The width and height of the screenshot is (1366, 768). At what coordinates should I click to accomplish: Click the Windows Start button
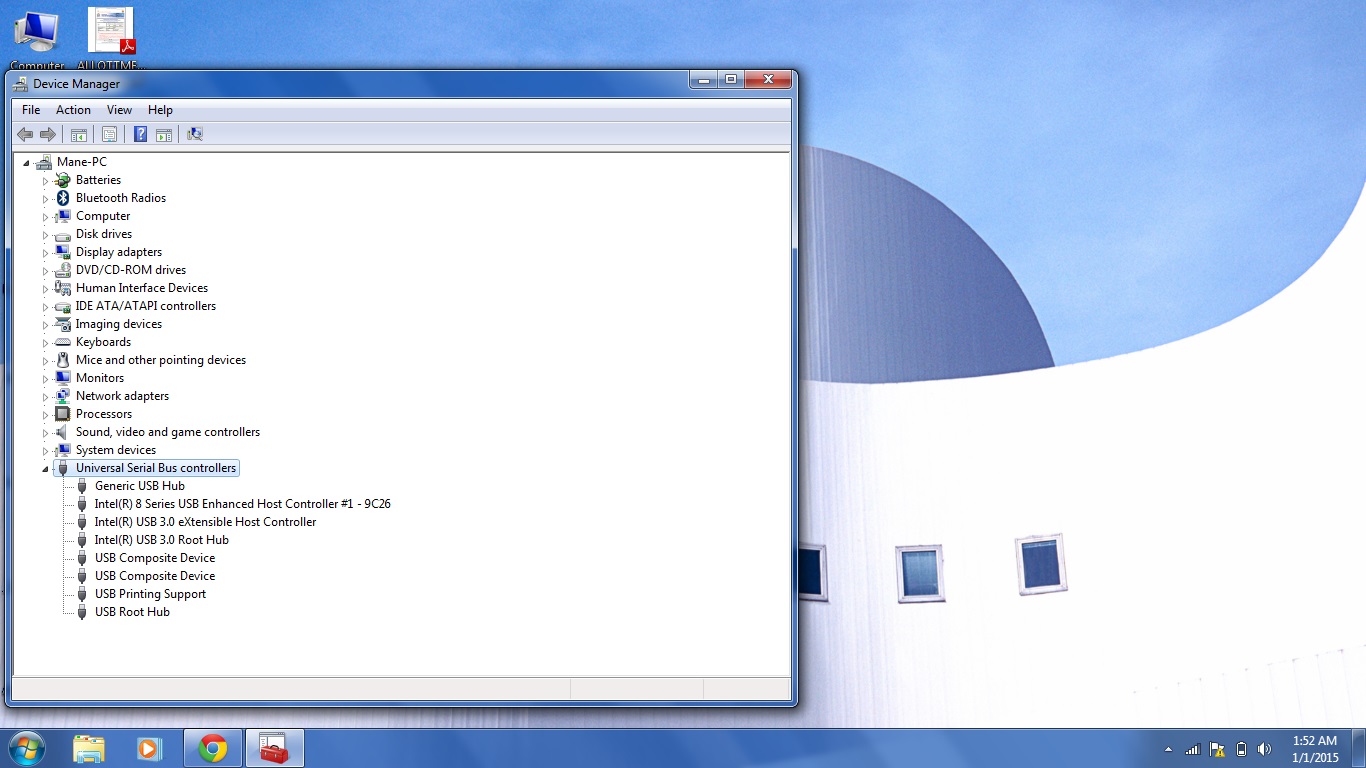pyautogui.click(x=27, y=748)
